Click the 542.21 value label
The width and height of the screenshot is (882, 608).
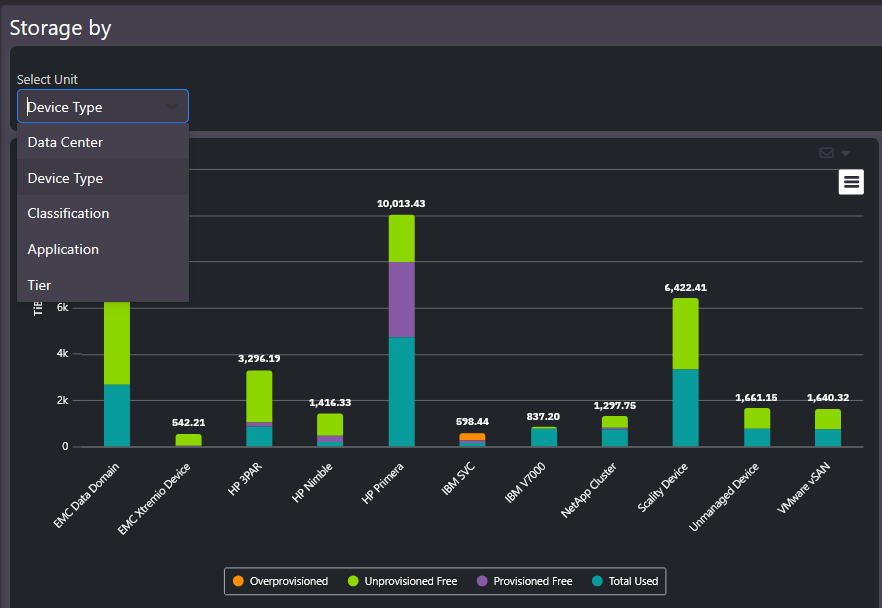click(188, 422)
